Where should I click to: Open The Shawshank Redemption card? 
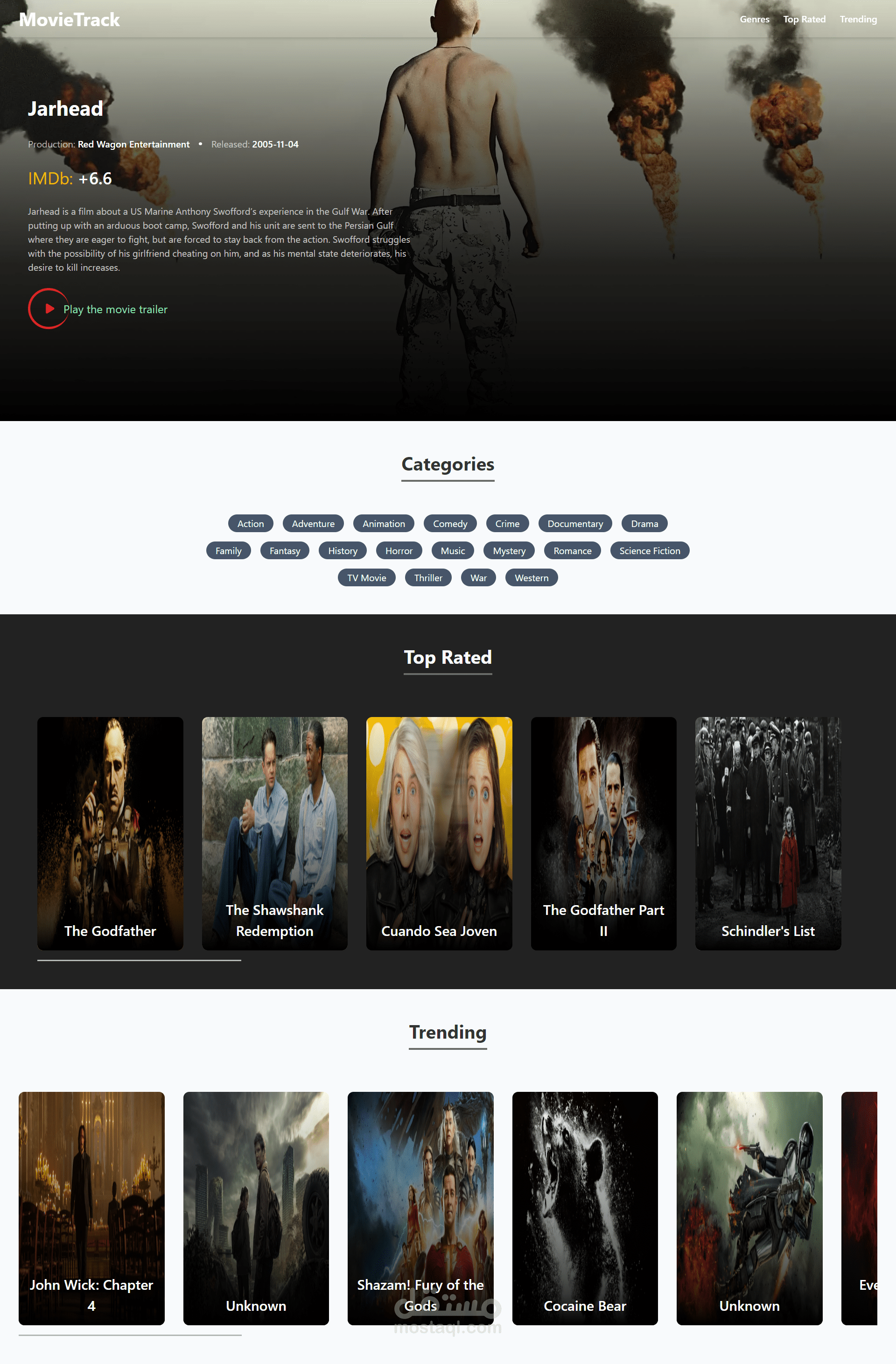tap(274, 833)
